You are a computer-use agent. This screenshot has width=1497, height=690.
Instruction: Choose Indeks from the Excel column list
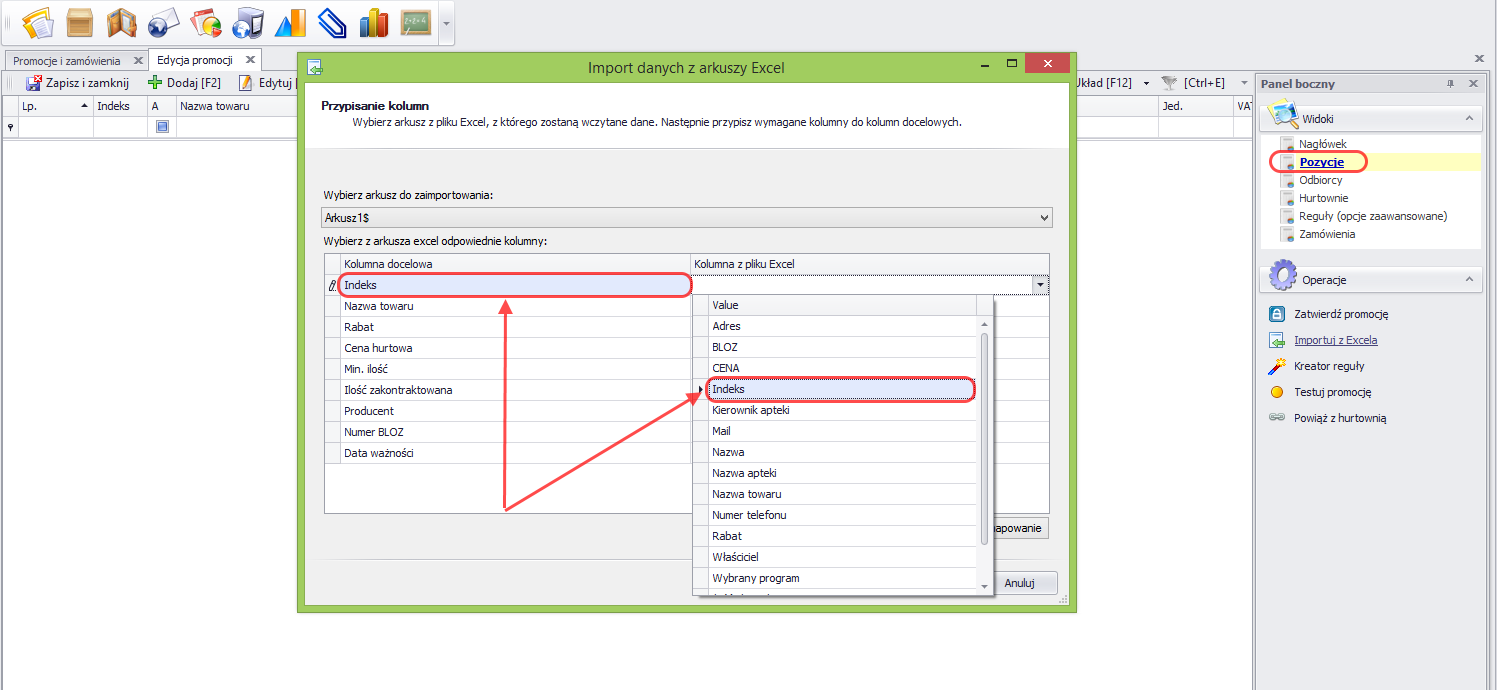point(839,389)
